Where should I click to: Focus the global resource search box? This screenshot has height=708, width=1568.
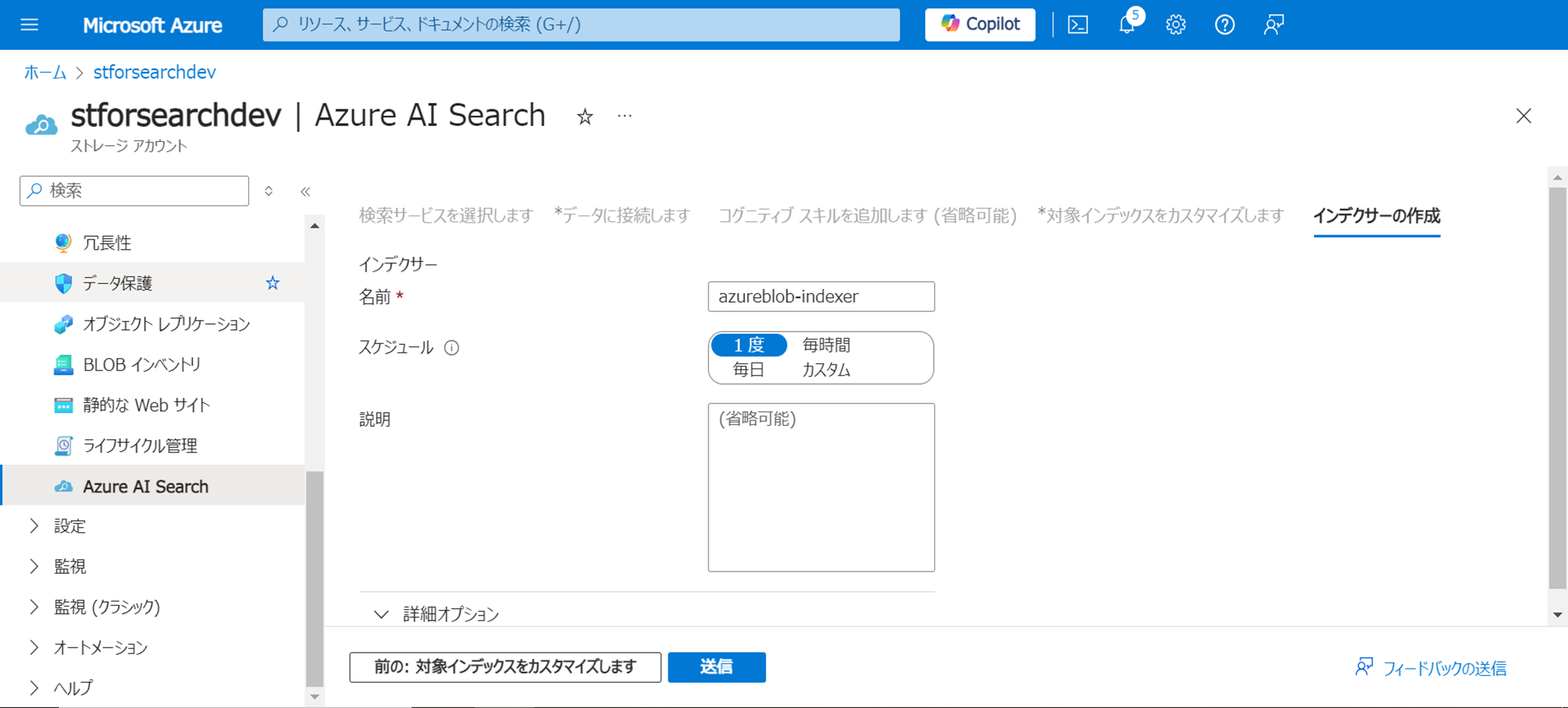[581, 24]
